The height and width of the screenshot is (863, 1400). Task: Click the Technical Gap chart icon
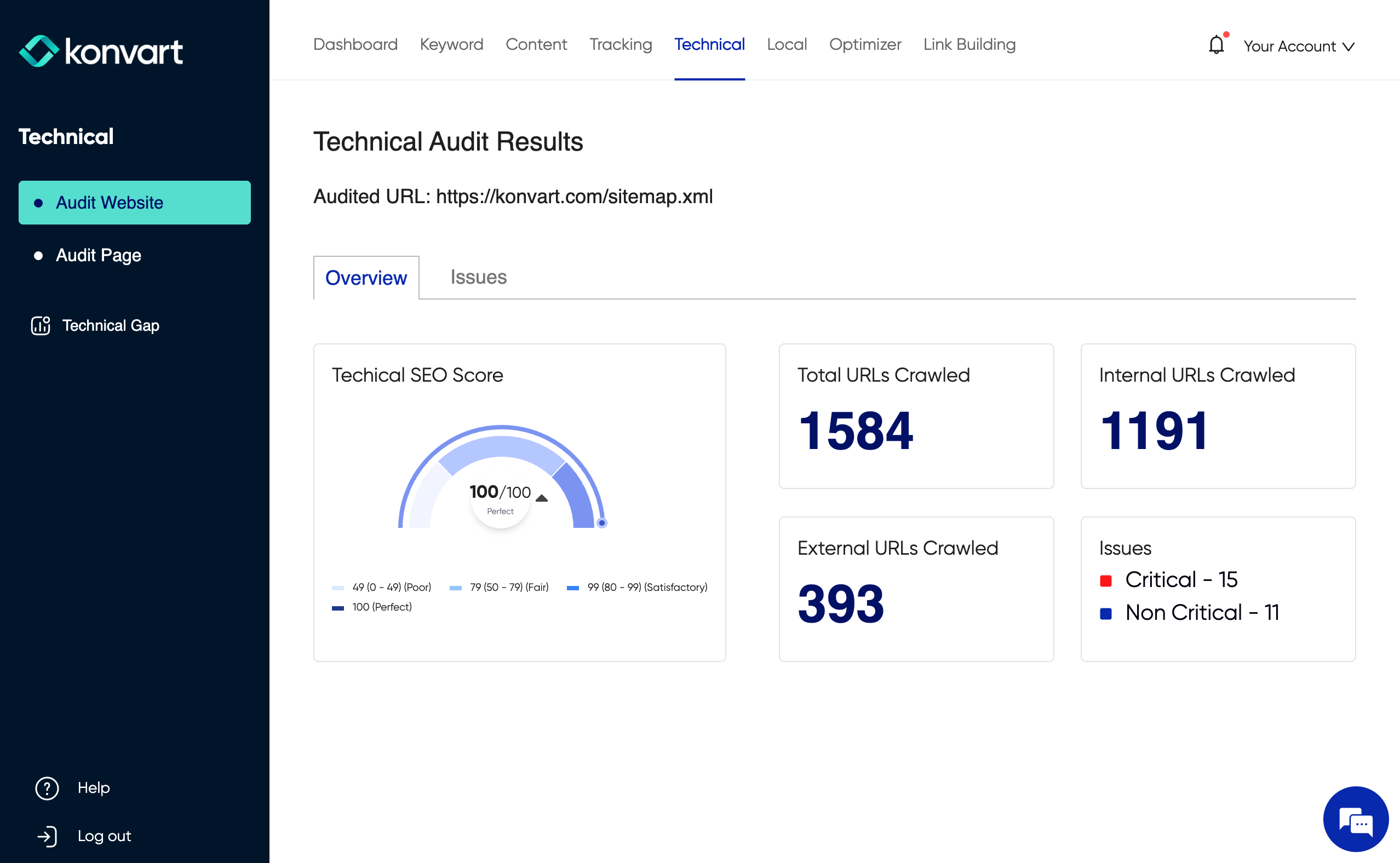pos(41,325)
